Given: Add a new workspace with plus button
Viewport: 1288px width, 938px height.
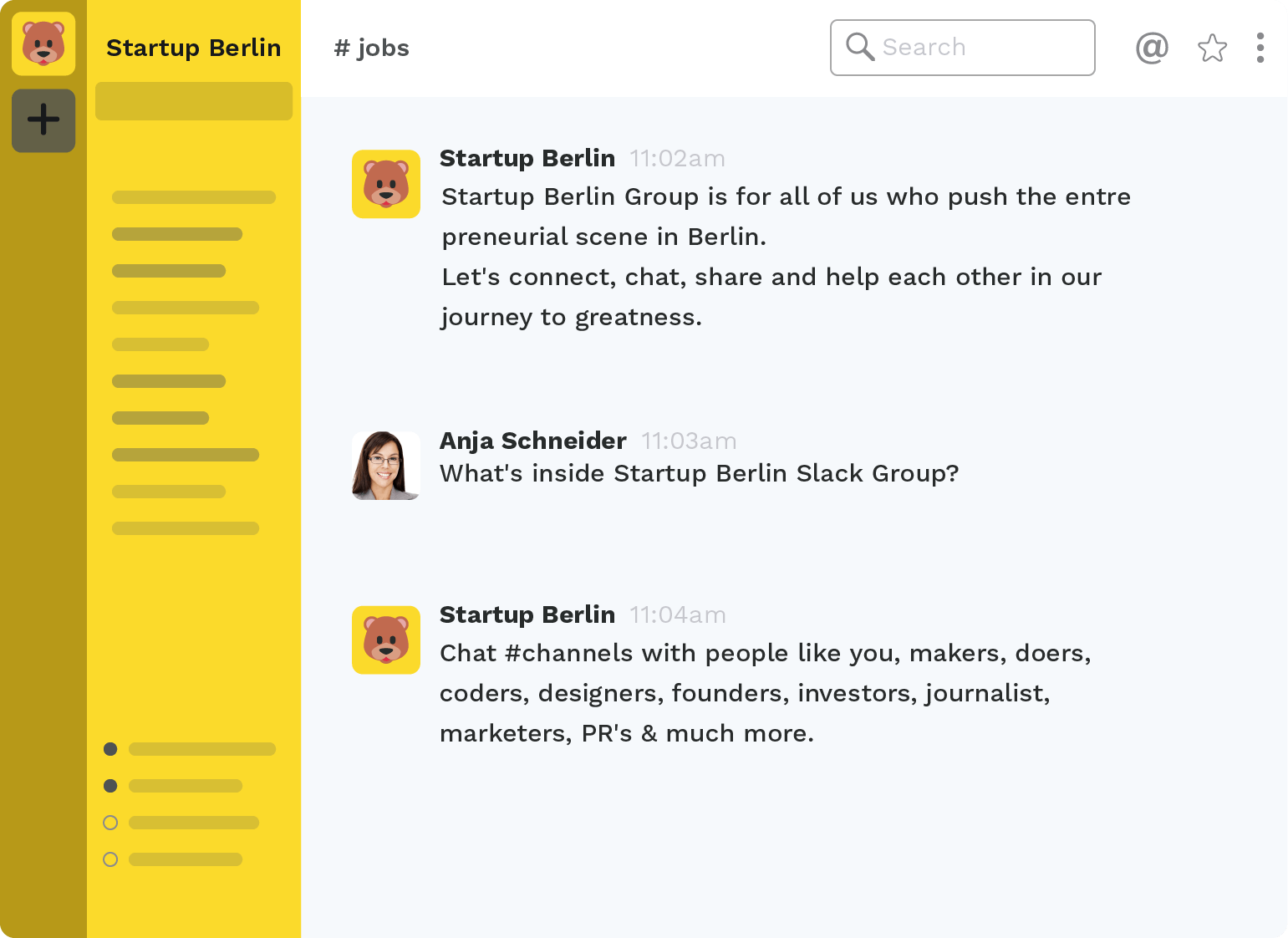Looking at the screenshot, I should click(x=43, y=120).
